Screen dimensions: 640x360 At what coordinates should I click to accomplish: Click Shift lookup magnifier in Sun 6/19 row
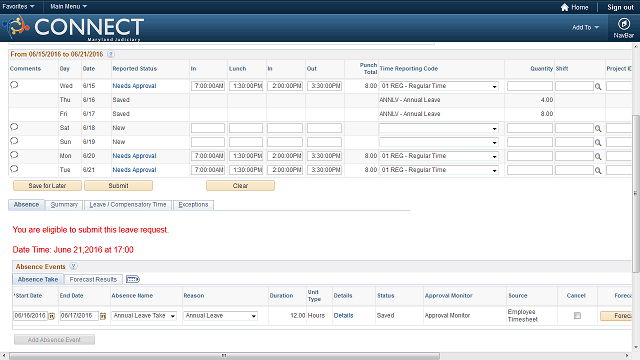598,142
